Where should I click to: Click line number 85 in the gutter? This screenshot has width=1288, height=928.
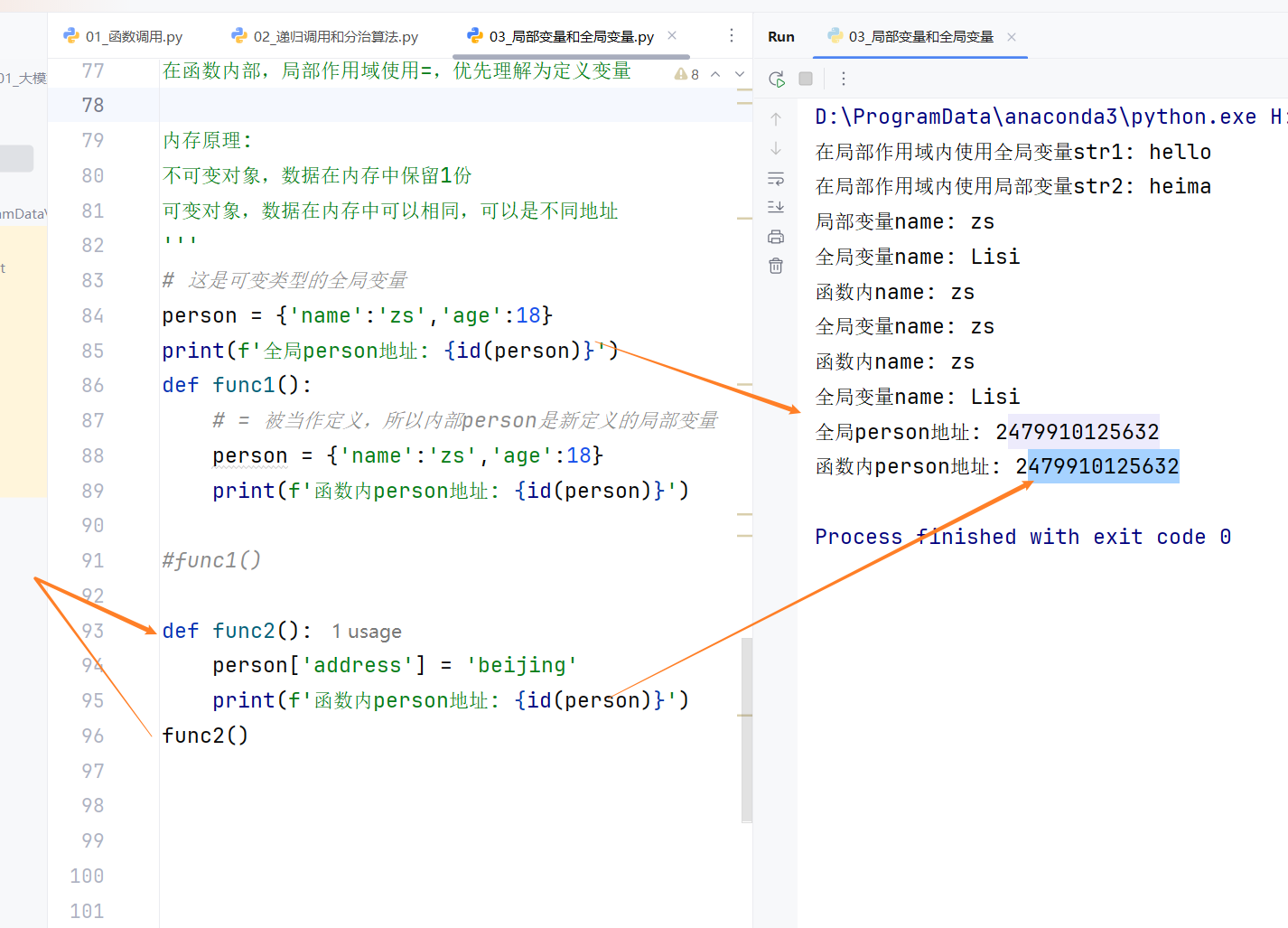point(92,351)
